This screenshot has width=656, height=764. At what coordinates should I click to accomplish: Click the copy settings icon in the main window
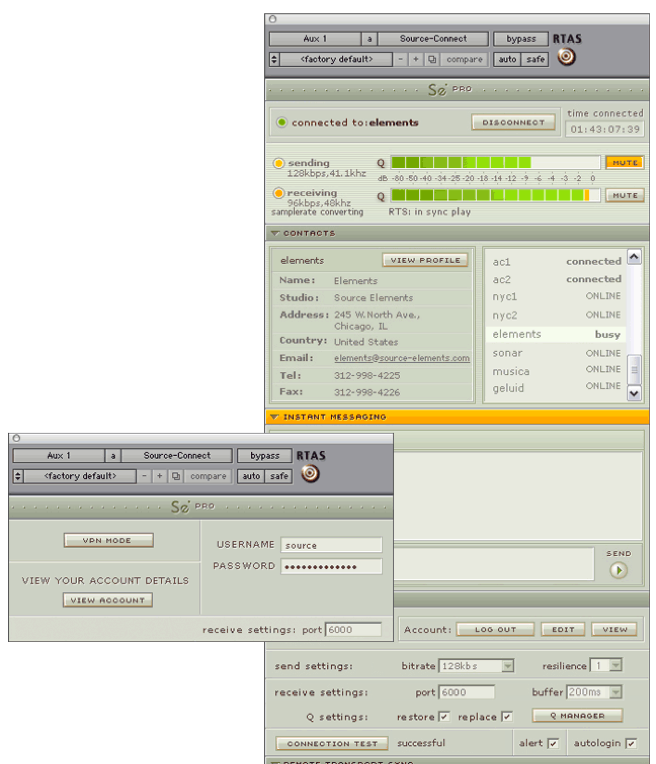(432, 60)
